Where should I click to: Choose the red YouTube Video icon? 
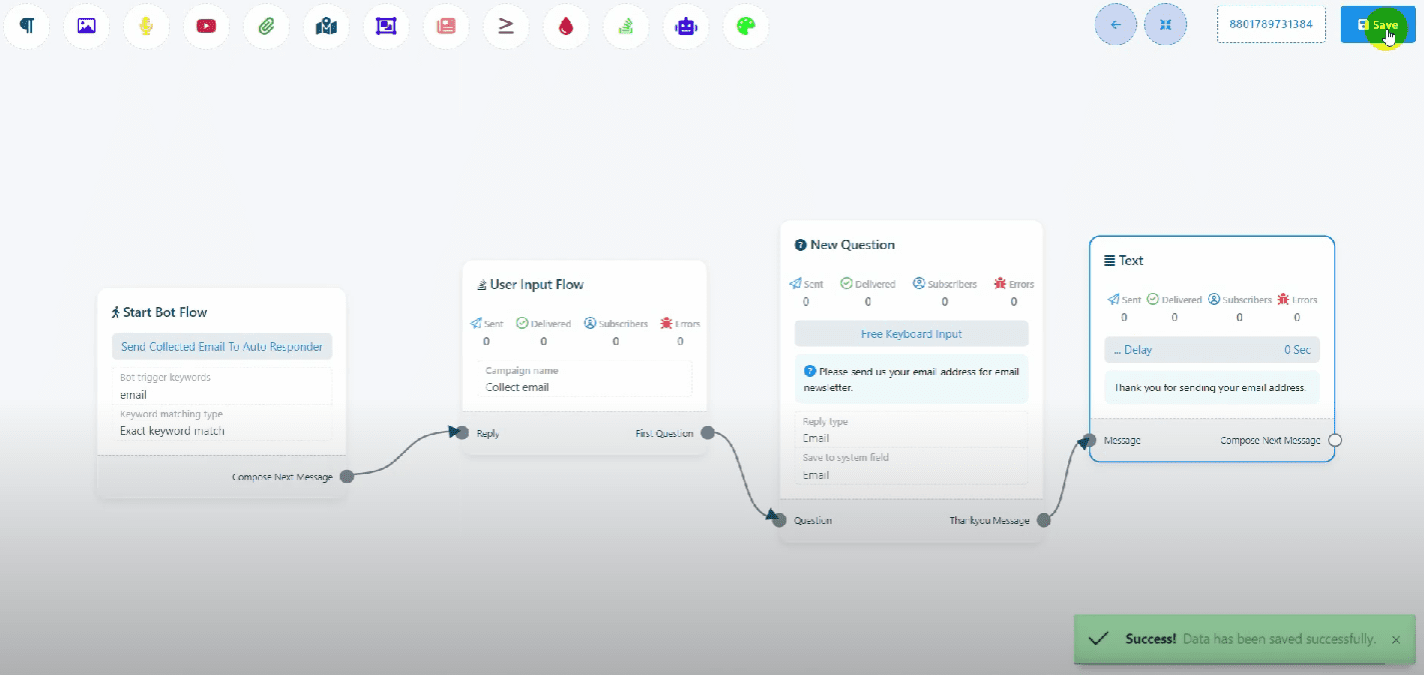(x=206, y=26)
